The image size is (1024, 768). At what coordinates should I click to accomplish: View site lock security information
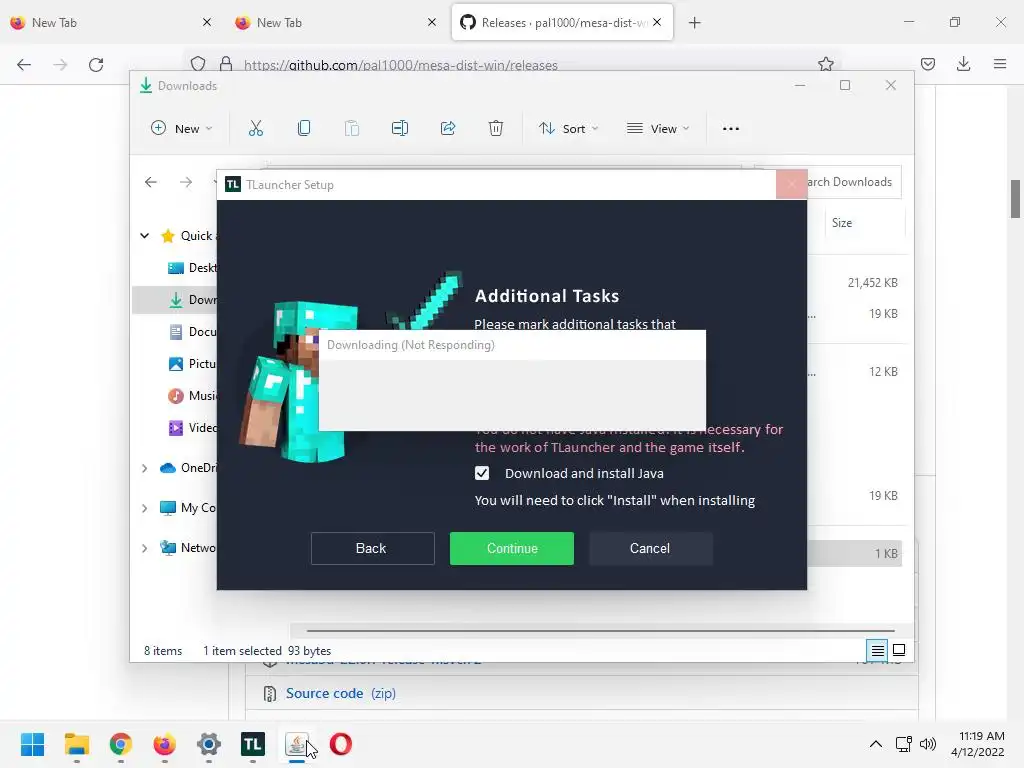click(226, 64)
